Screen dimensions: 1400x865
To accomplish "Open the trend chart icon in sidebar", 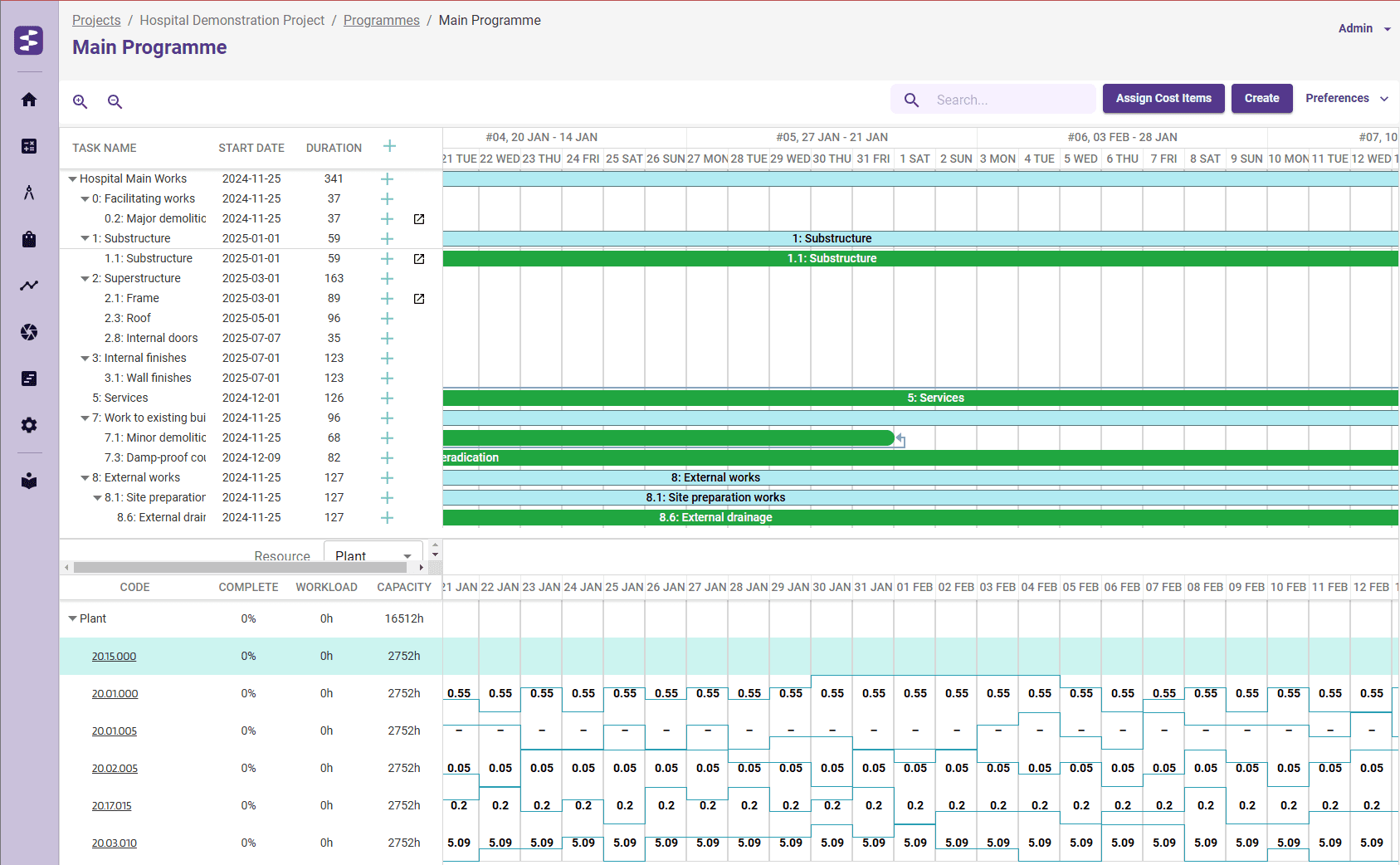I will 29,286.
